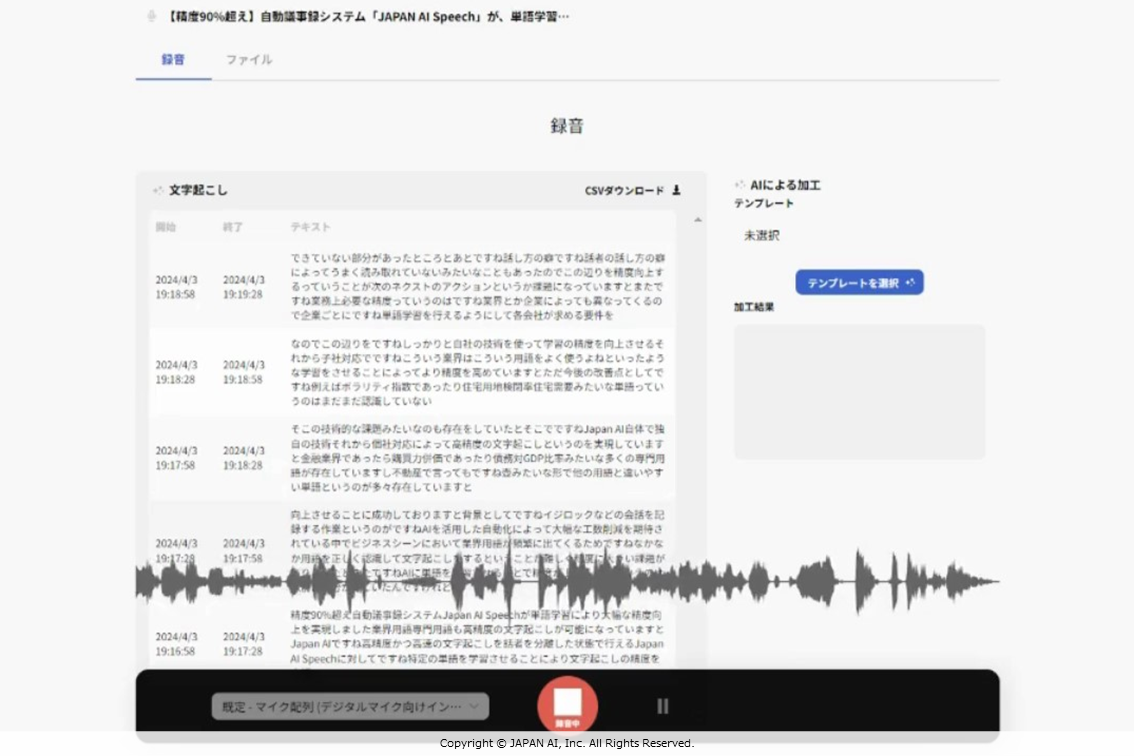Click the microphone icon beside the page title

pos(151,16)
